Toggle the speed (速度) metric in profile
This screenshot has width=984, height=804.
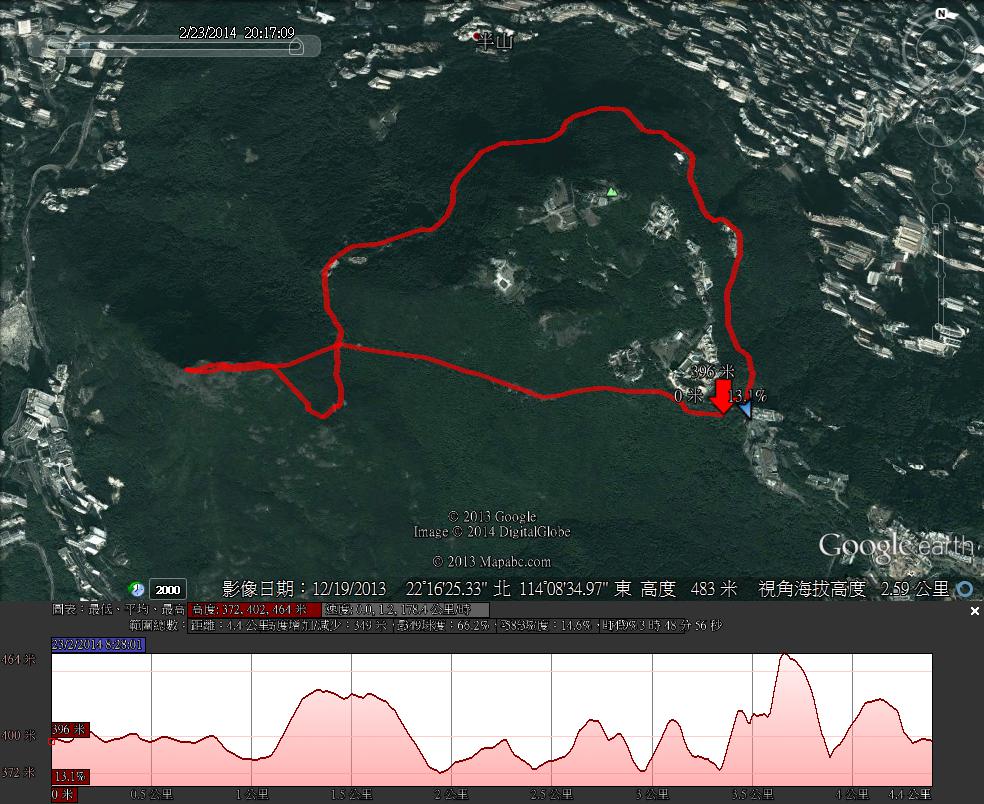405,609
